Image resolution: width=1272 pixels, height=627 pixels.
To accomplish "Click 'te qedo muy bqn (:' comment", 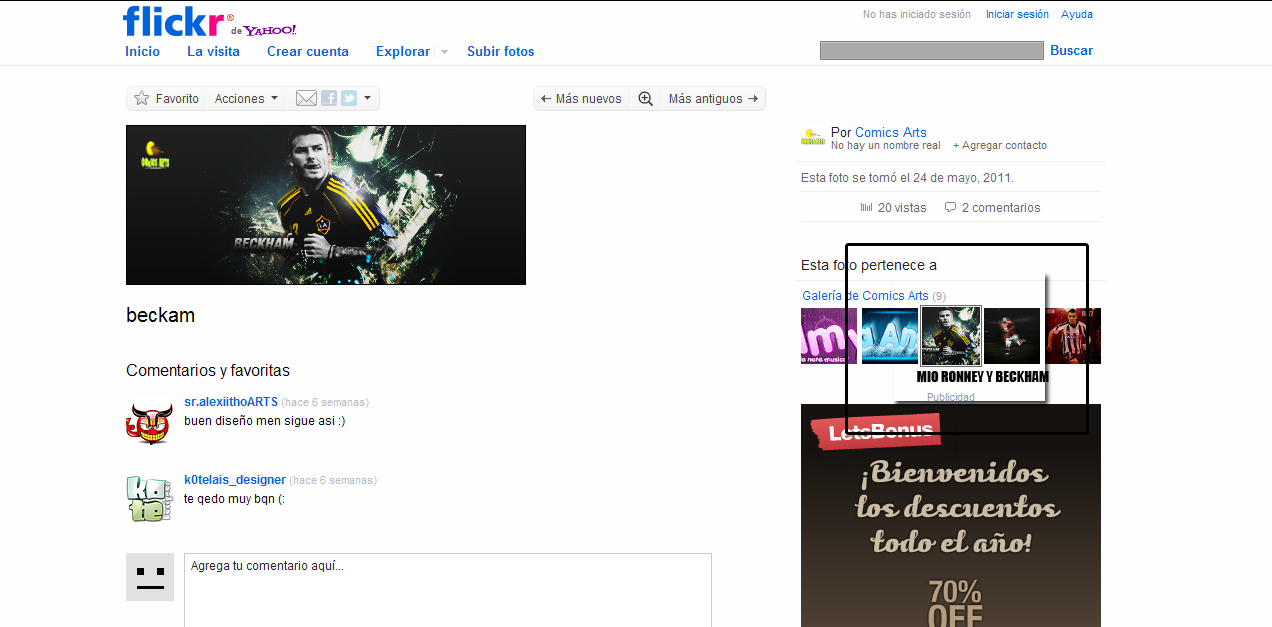I will [x=235, y=498].
